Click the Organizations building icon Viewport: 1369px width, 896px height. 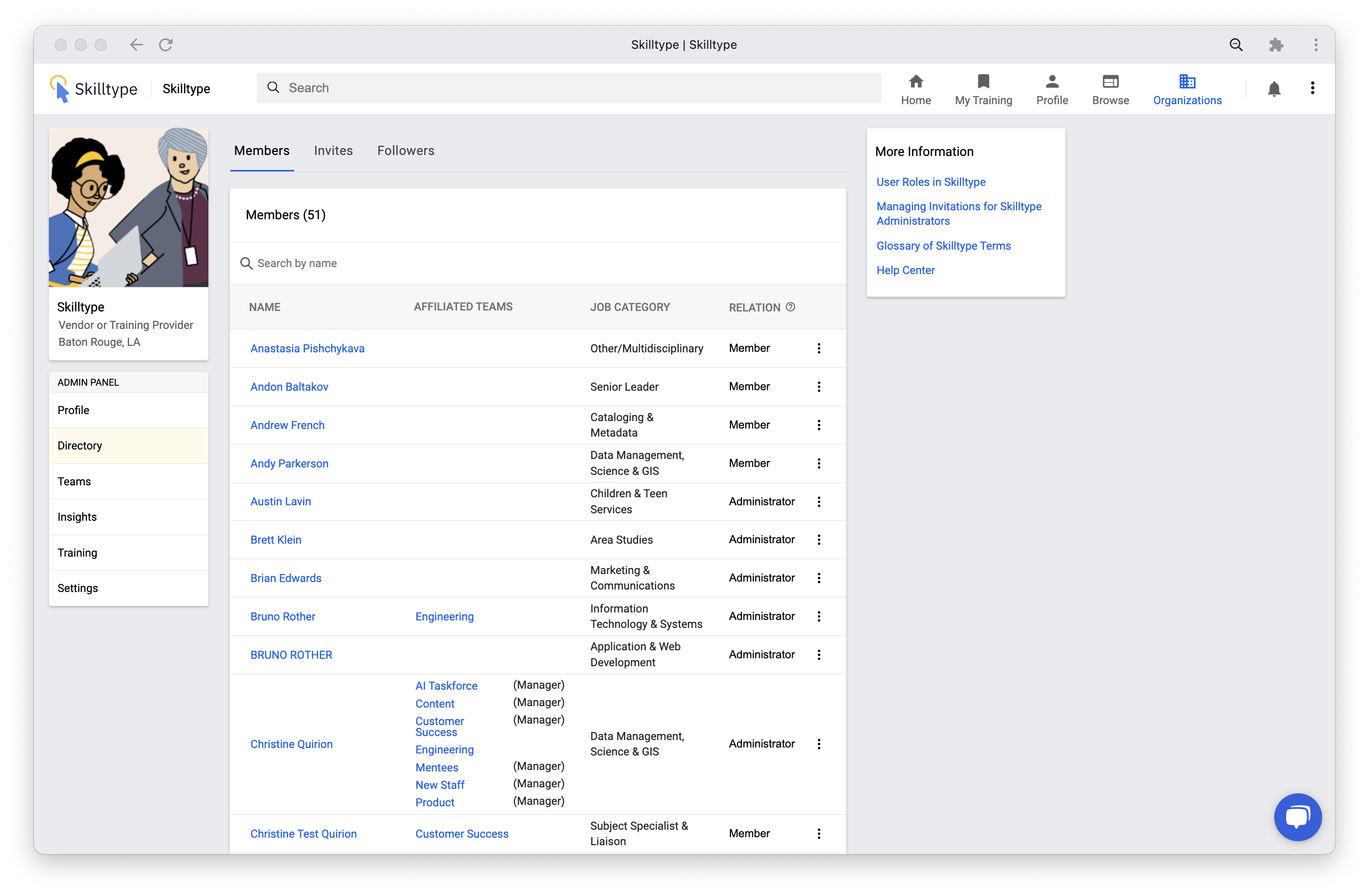(1186, 82)
